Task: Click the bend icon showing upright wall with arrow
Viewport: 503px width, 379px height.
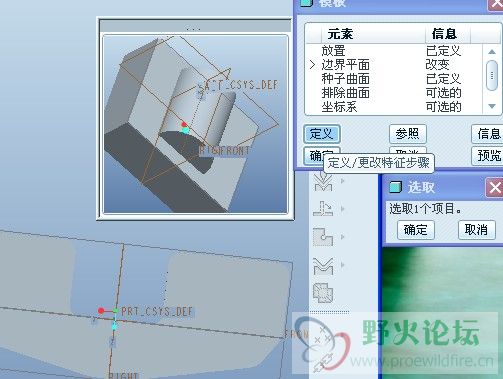Action: click(323, 209)
